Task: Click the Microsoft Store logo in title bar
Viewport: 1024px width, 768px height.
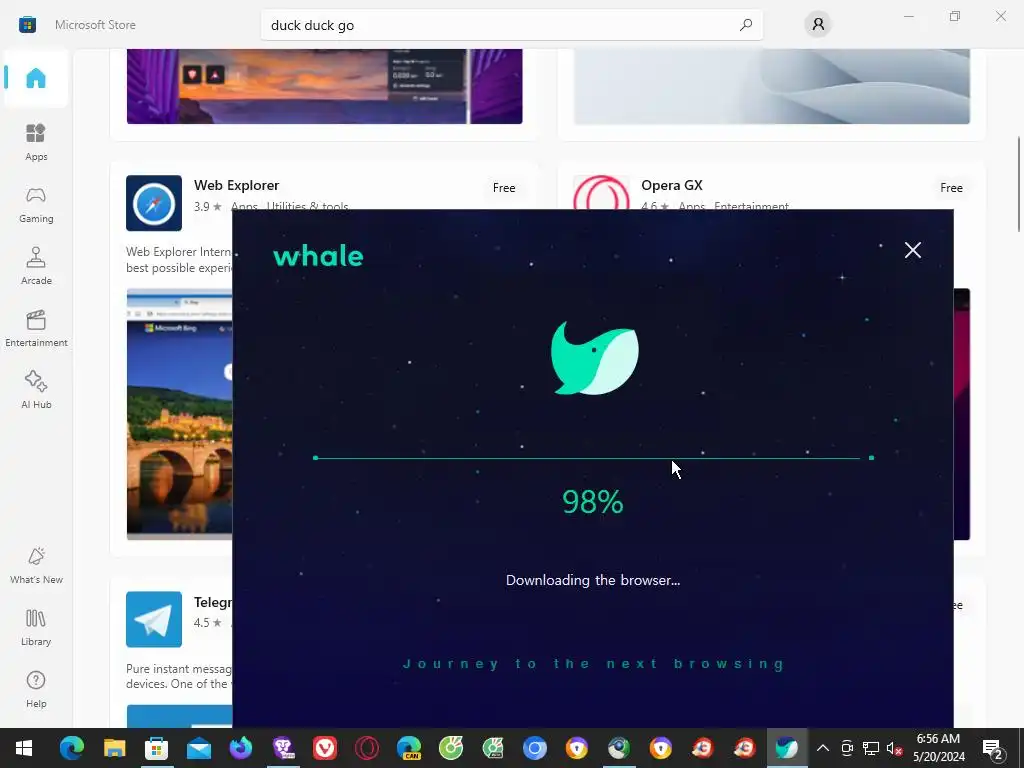Action: pyautogui.click(x=27, y=25)
